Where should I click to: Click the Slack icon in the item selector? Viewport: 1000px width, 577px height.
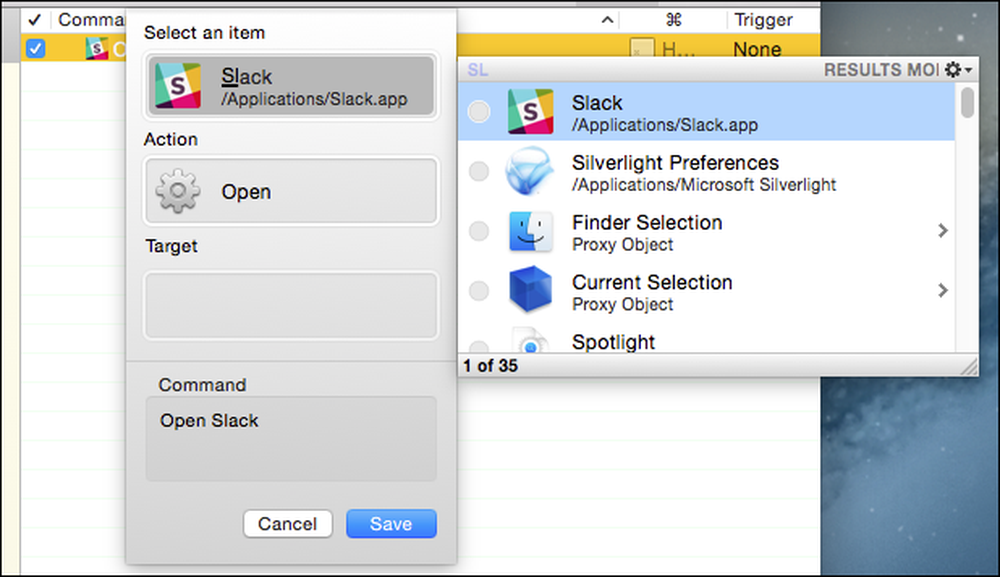(178, 85)
